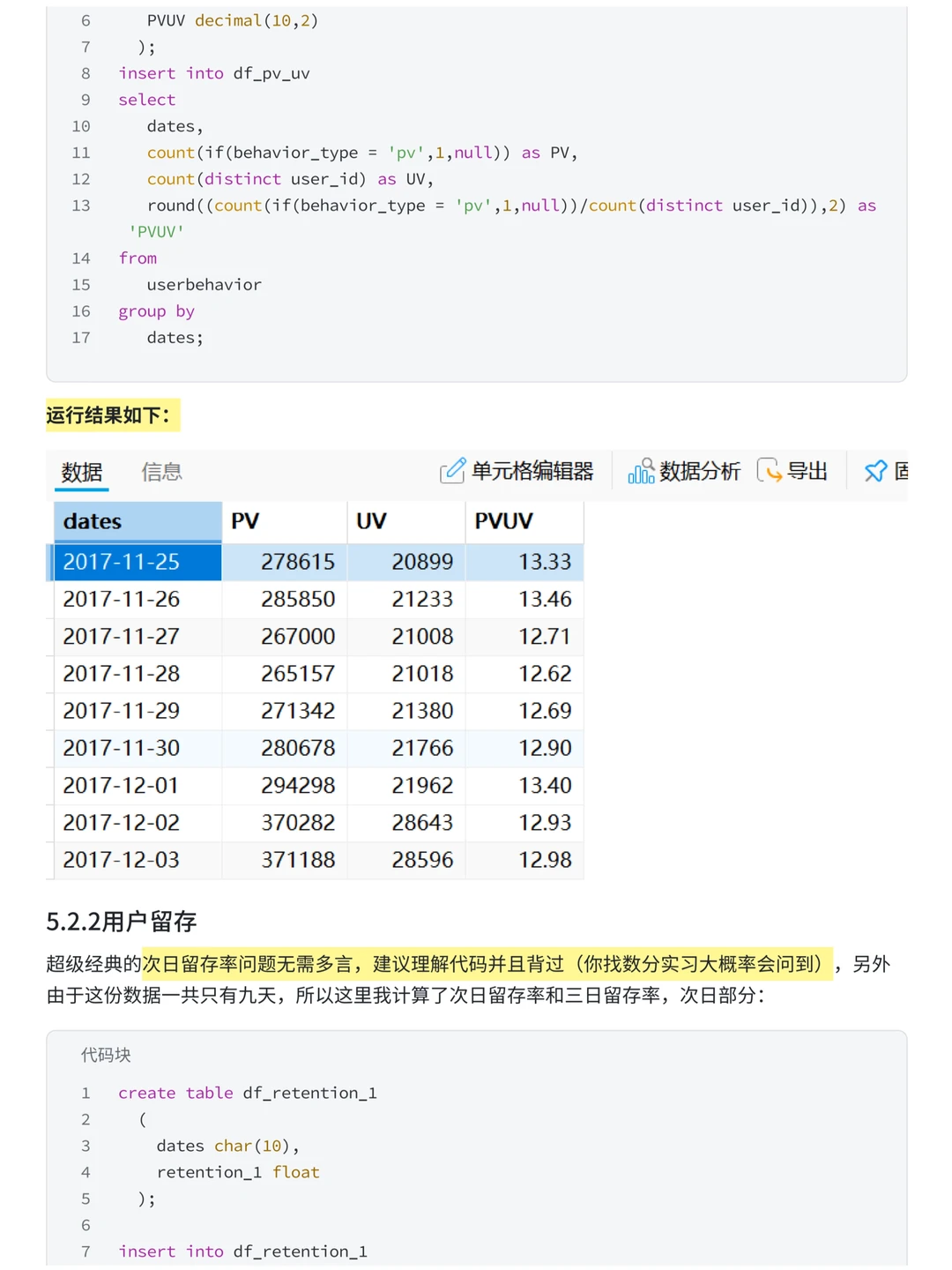Click the UV value 21380
The image size is (952, 1270).
406,710
